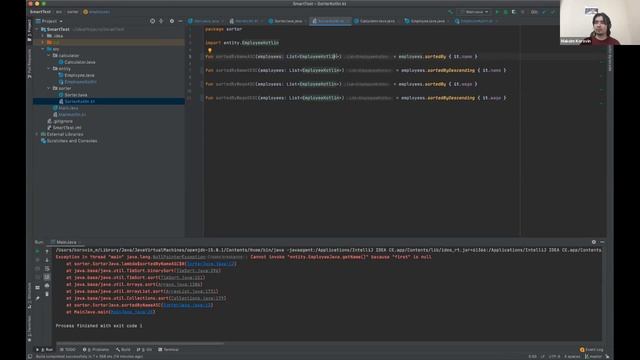Follow Sorter.java:13 link in stack trace
This screenshot has width=640, height=360.
pos(187,305)
